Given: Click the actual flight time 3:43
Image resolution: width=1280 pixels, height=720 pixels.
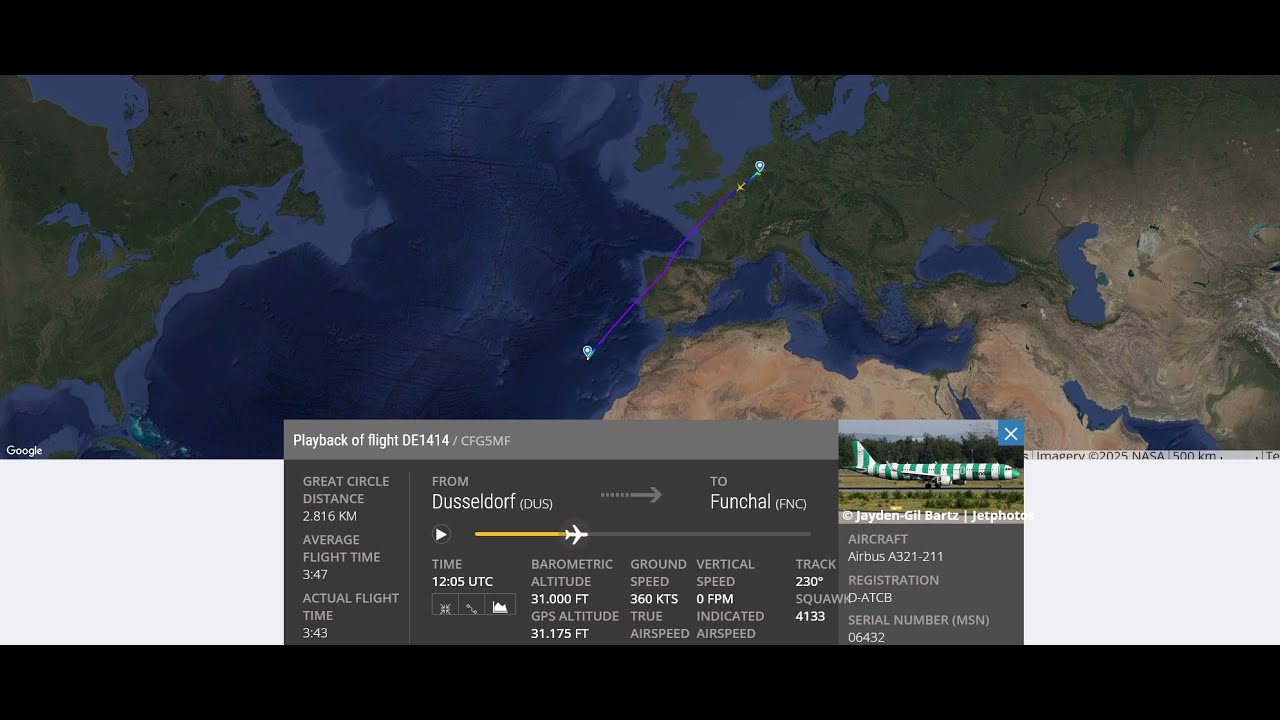Looking at the screenshot, I should click(x=315, y=633).
